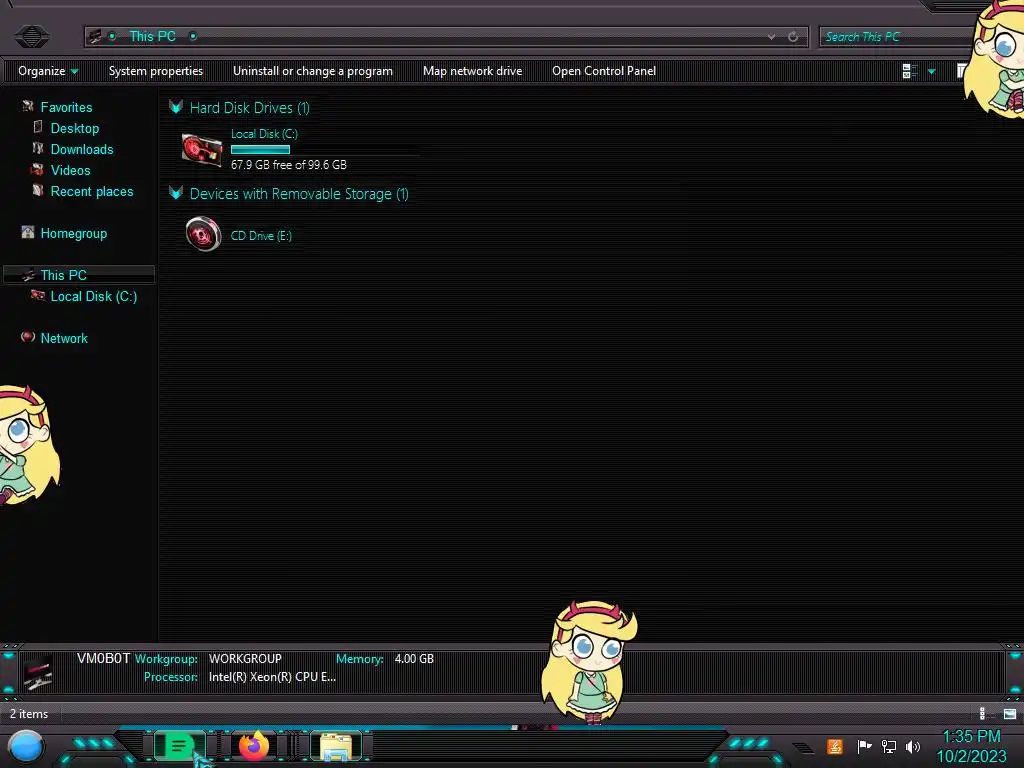Screen dimensions: 1024x768
Task: Open the address bar history dropdown arrow
Action: tap(771, 37)
